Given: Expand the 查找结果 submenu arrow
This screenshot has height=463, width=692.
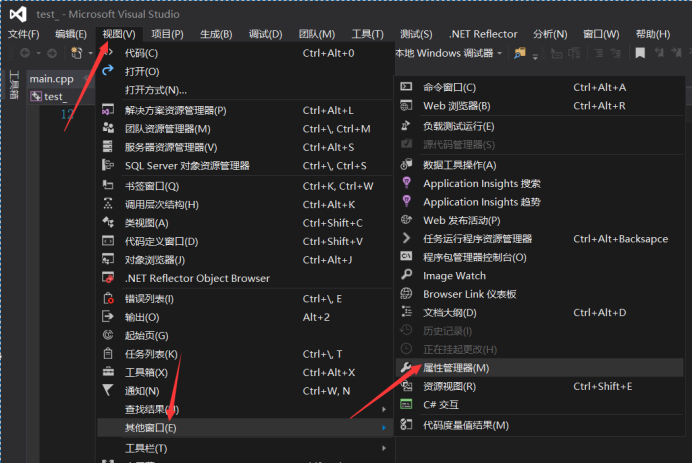Looking at the screenshot, I should pyautogui.click(x=384, y=410).
